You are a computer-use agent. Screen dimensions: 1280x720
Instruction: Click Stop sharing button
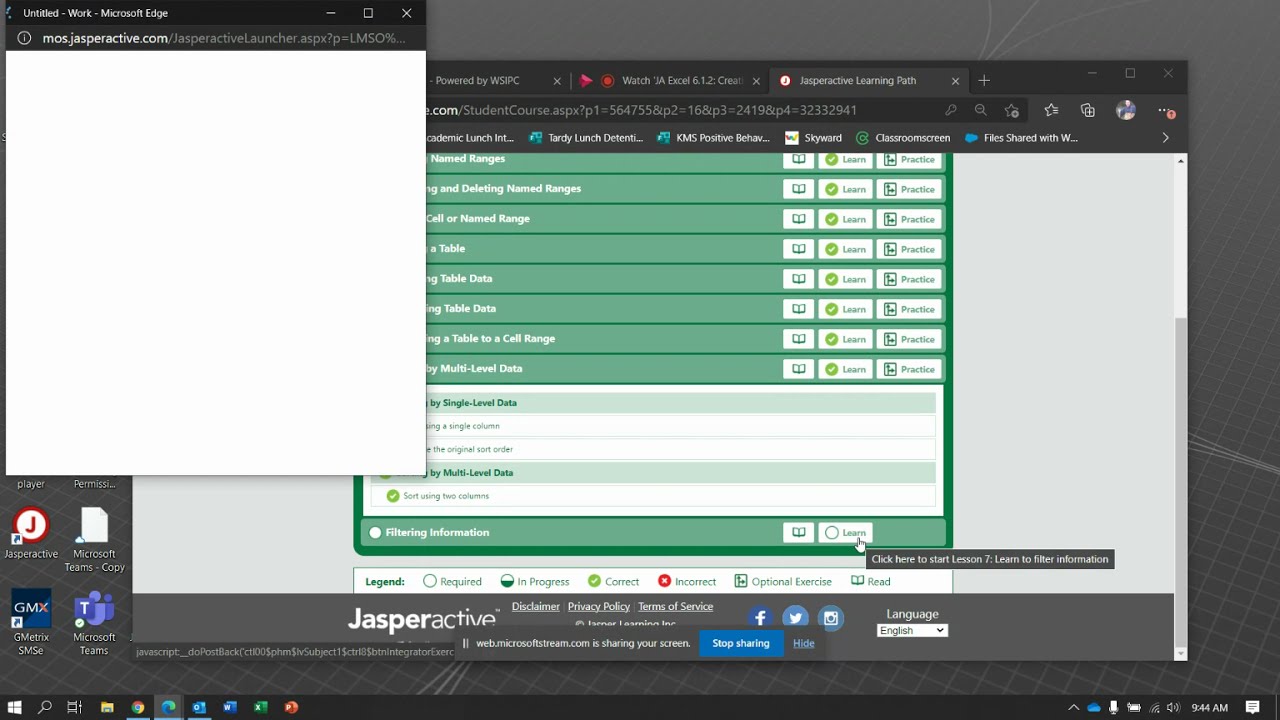point(741,643)
